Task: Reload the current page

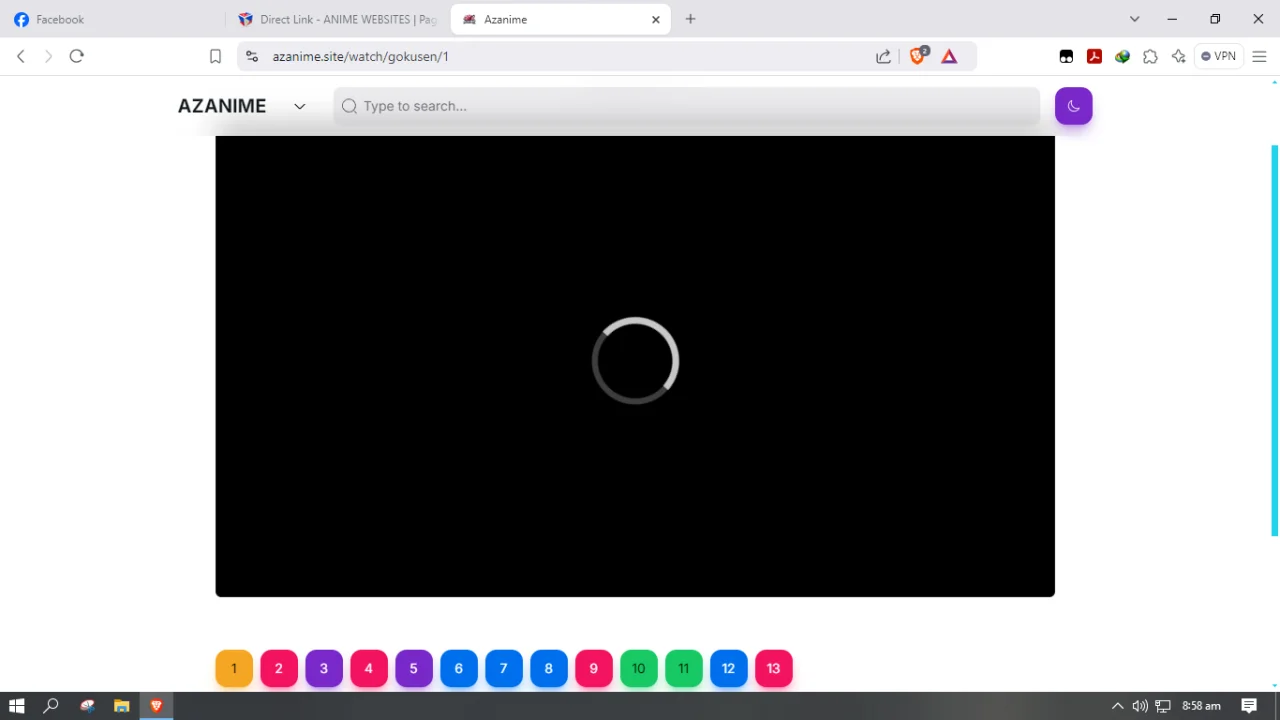Action: tap(76, 56)
